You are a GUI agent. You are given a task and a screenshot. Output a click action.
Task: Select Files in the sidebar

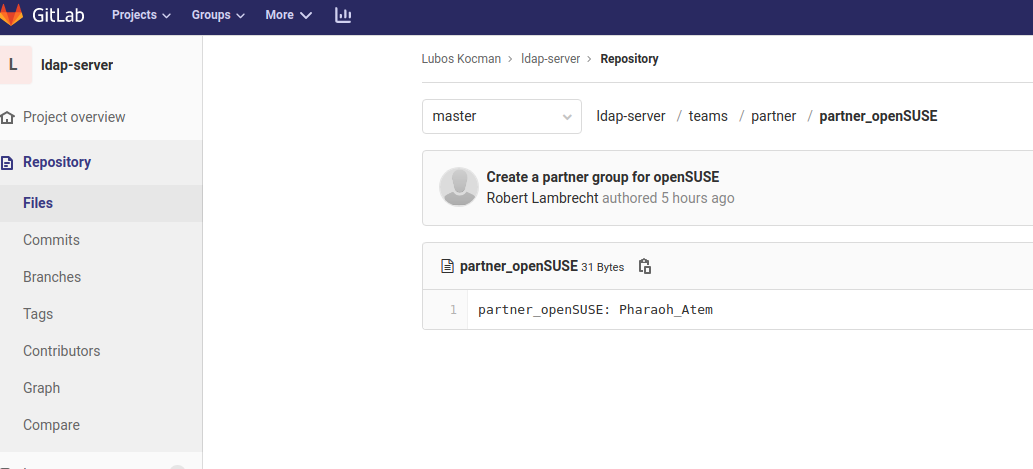pyautogui.click(x=38, y=203)
